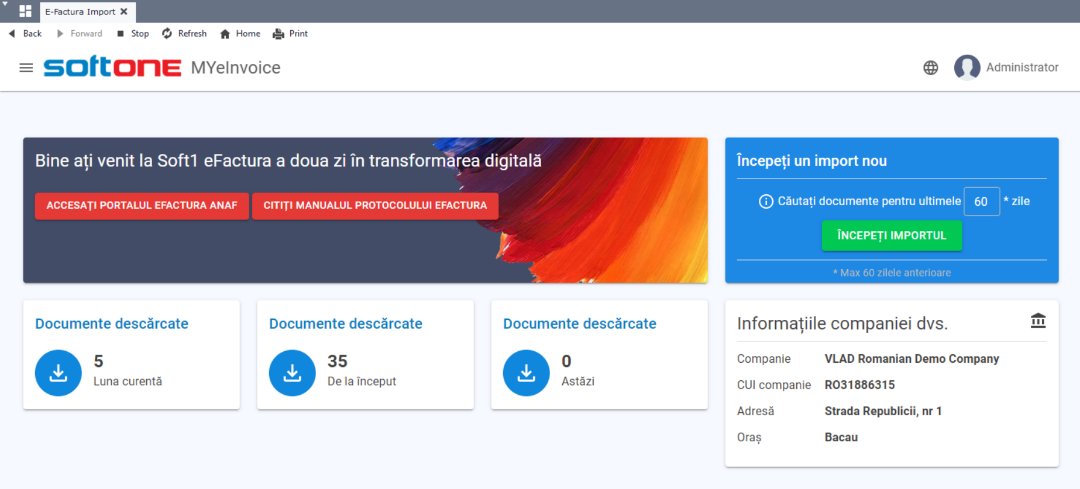
Task: Click the address 'Strada Republicii, nr 1'
Action: pos(883,411)
